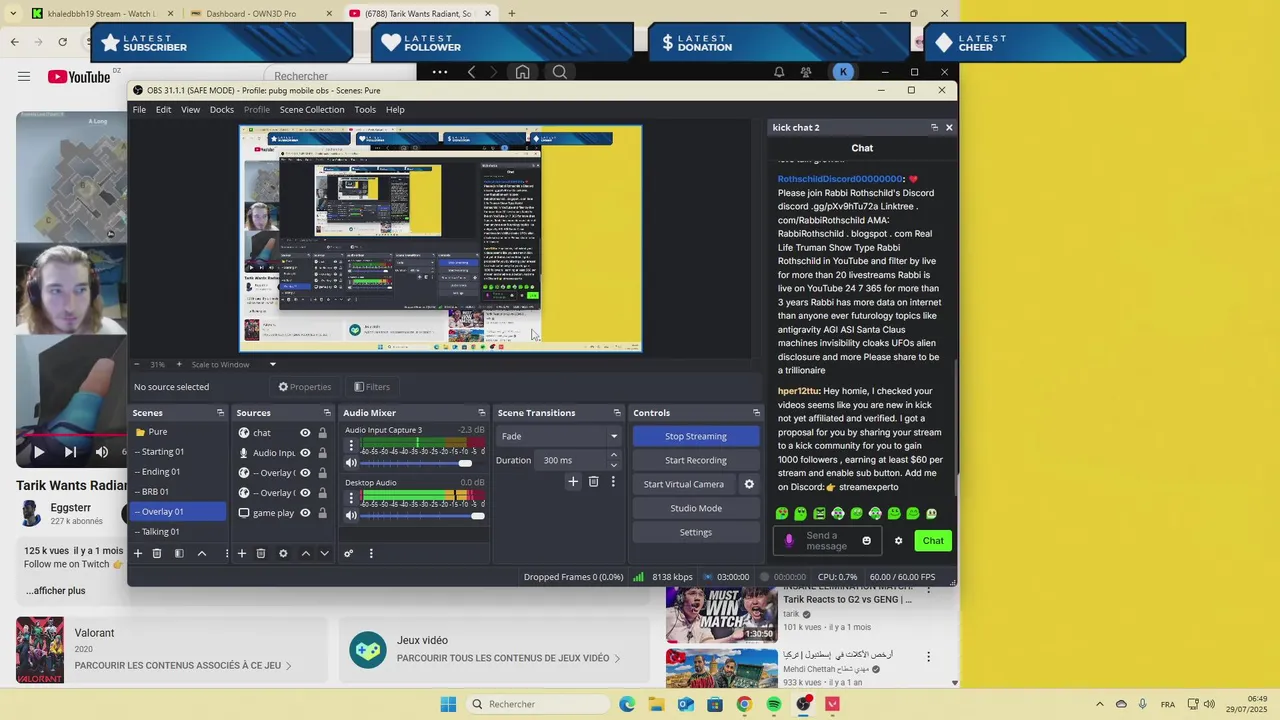The image size is (1280, 720).
Task: Open Chrome tab search chevron
Action: tap(14, 13)
